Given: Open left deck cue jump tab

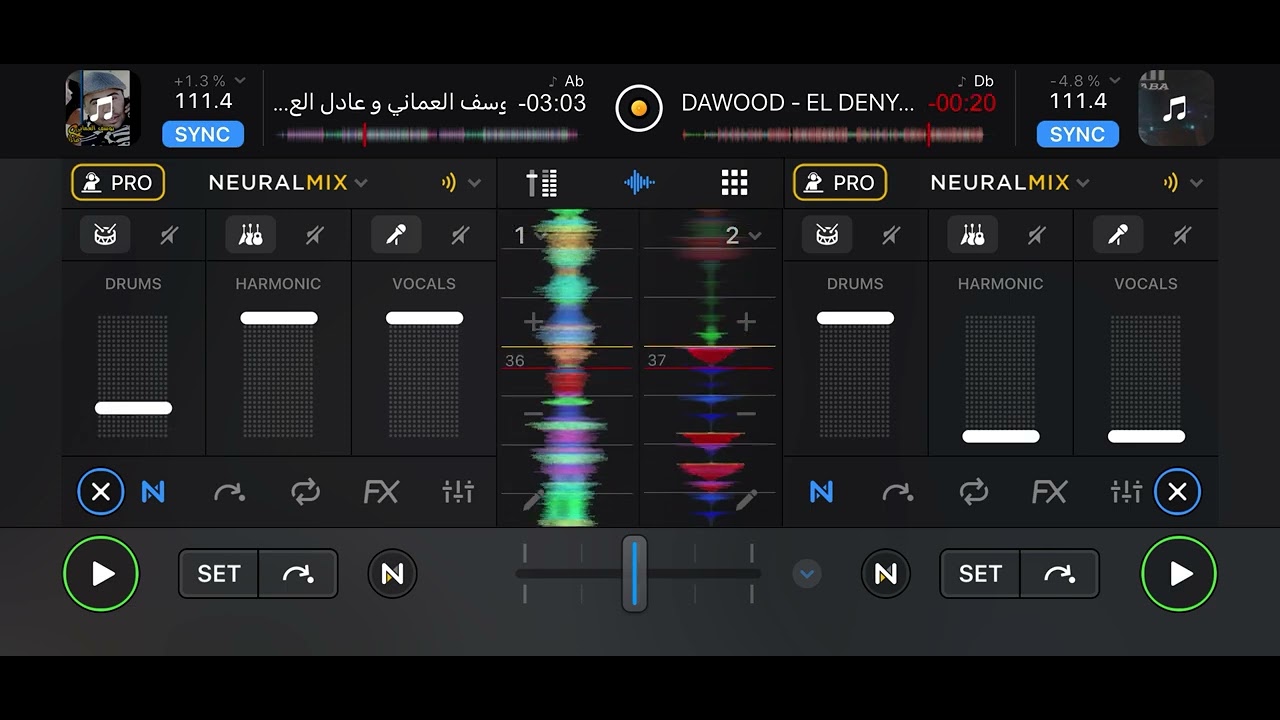Looking at the screenshot, I should pyautogui.click(x=229, y=491).
